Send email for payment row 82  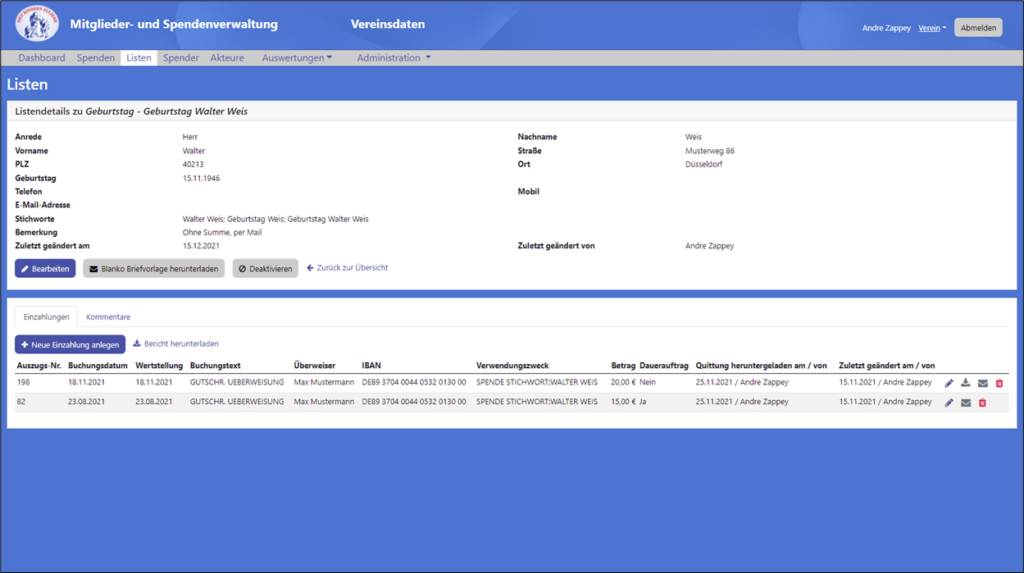coord(966,402)
